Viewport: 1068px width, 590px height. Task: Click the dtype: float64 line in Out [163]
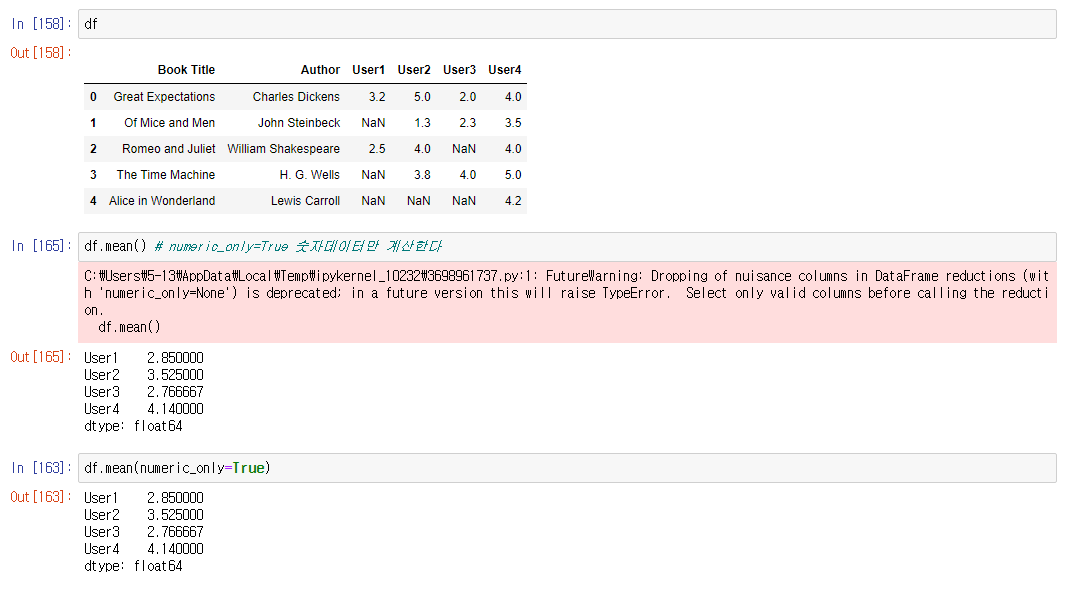click(x=134, y=565)
